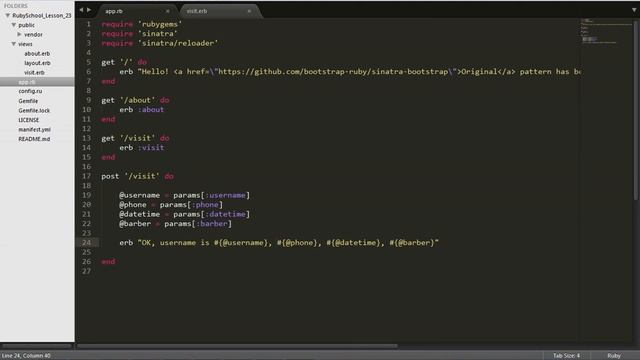Click require 'sinatra' on line 2

[x=140, y=33]
